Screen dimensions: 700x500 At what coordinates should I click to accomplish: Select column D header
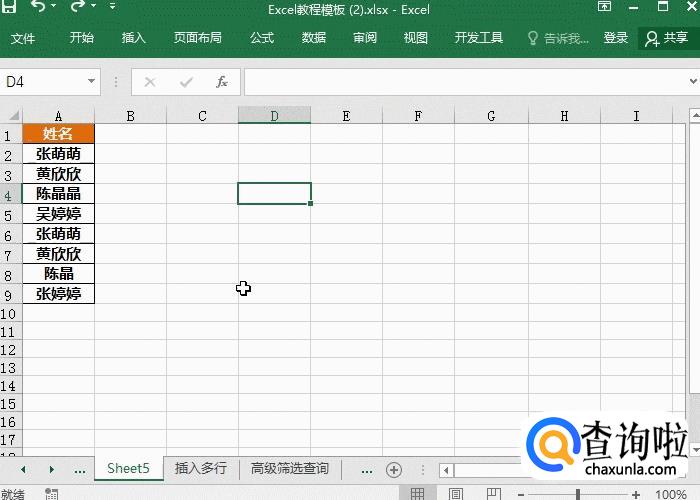click(x=275, y=116)
